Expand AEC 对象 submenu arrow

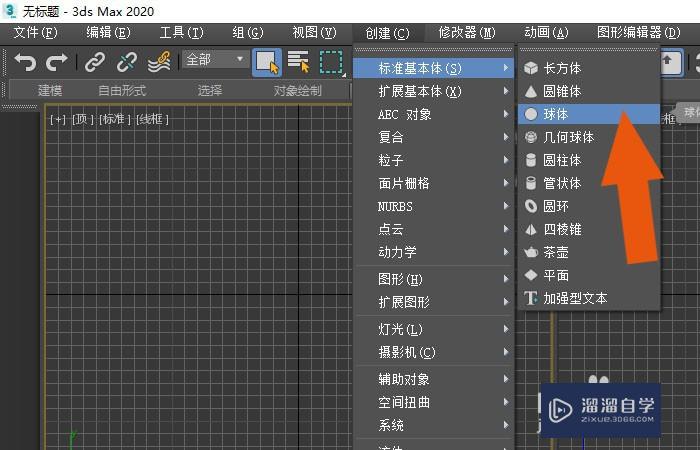click(506, 114)
